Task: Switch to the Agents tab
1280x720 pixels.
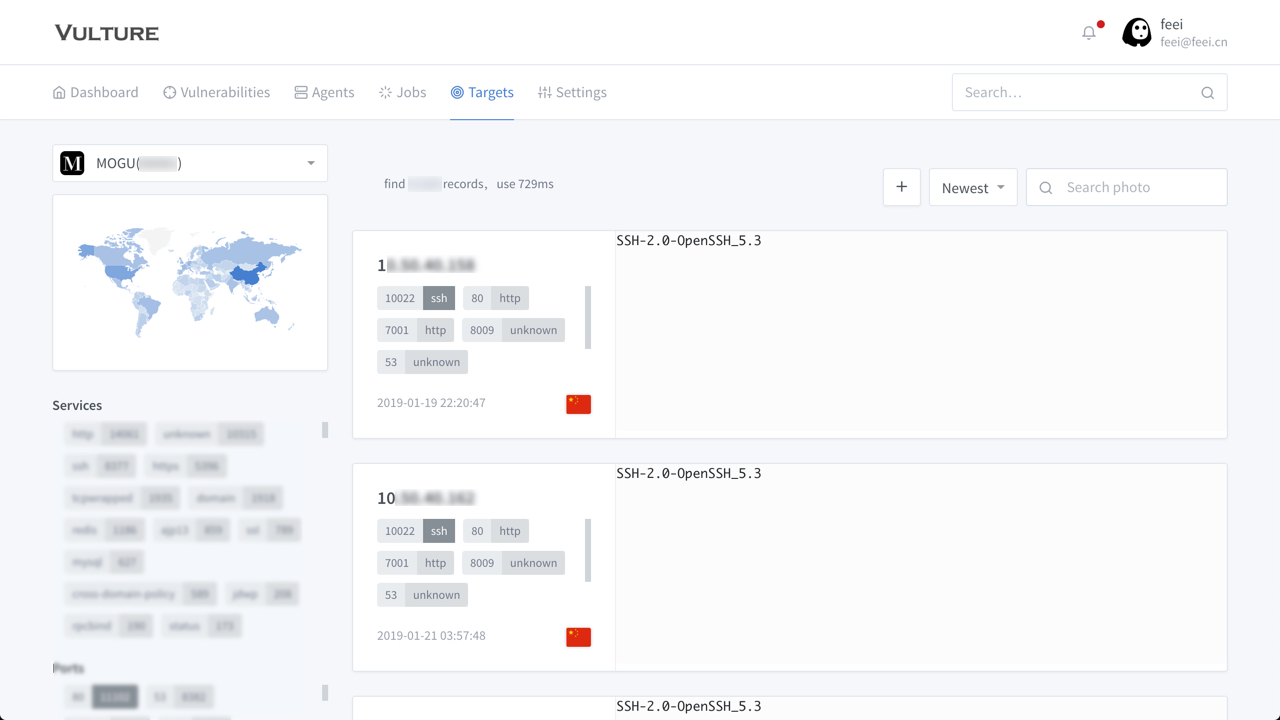Action: tap(324, 92)
